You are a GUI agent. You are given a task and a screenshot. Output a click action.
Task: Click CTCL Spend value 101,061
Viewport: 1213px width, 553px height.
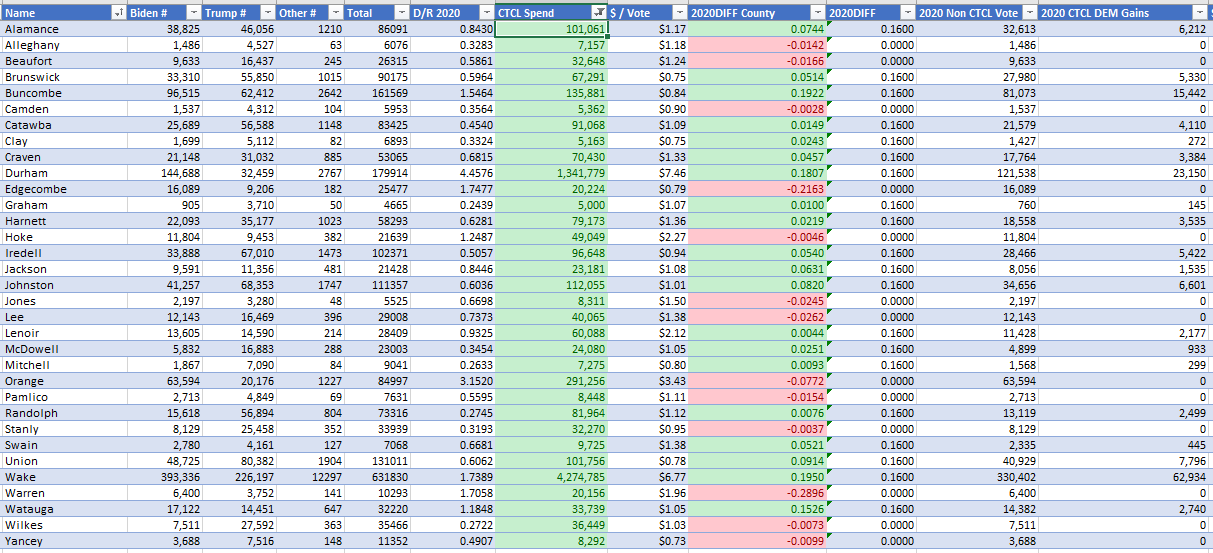click(585, 29)
